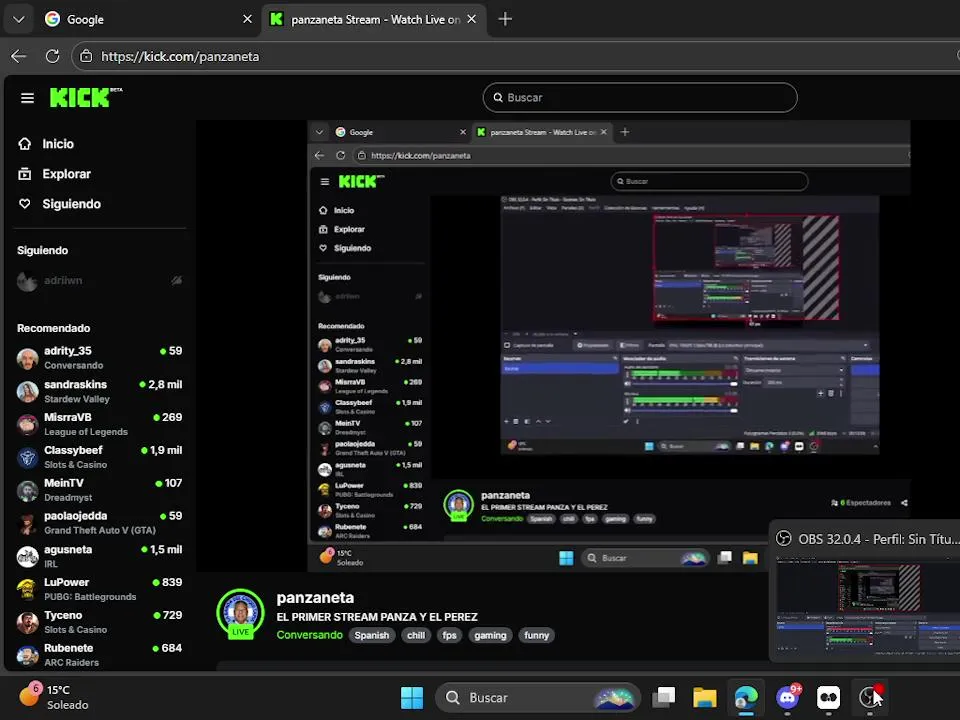Open the Kick hamburger menu

point(27,98)
